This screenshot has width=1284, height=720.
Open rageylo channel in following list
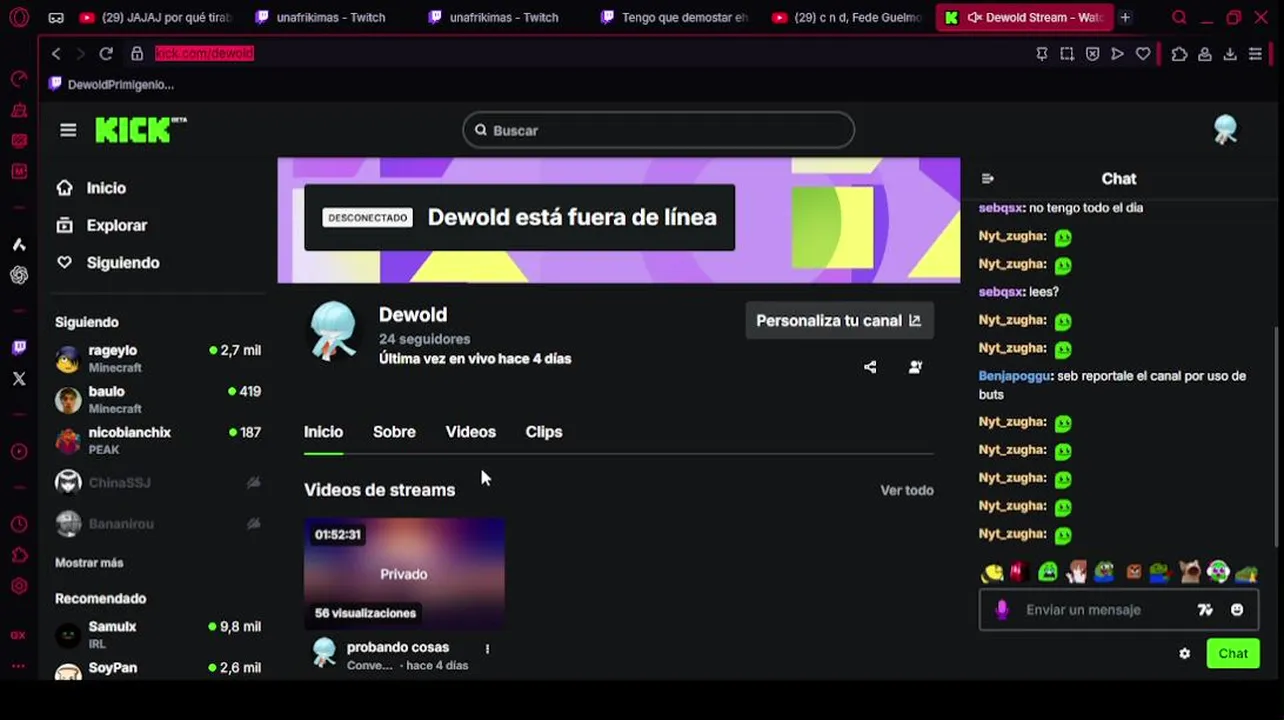pyautogui.click(x=158, y=358)
